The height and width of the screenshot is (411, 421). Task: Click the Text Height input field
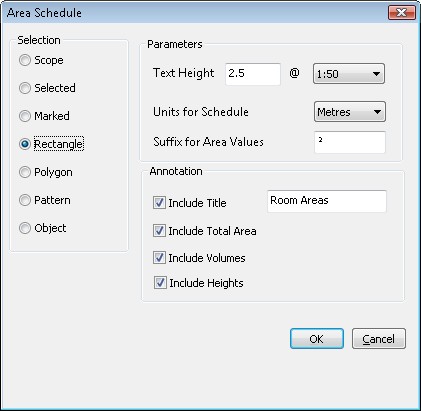(x=253, y=74)
